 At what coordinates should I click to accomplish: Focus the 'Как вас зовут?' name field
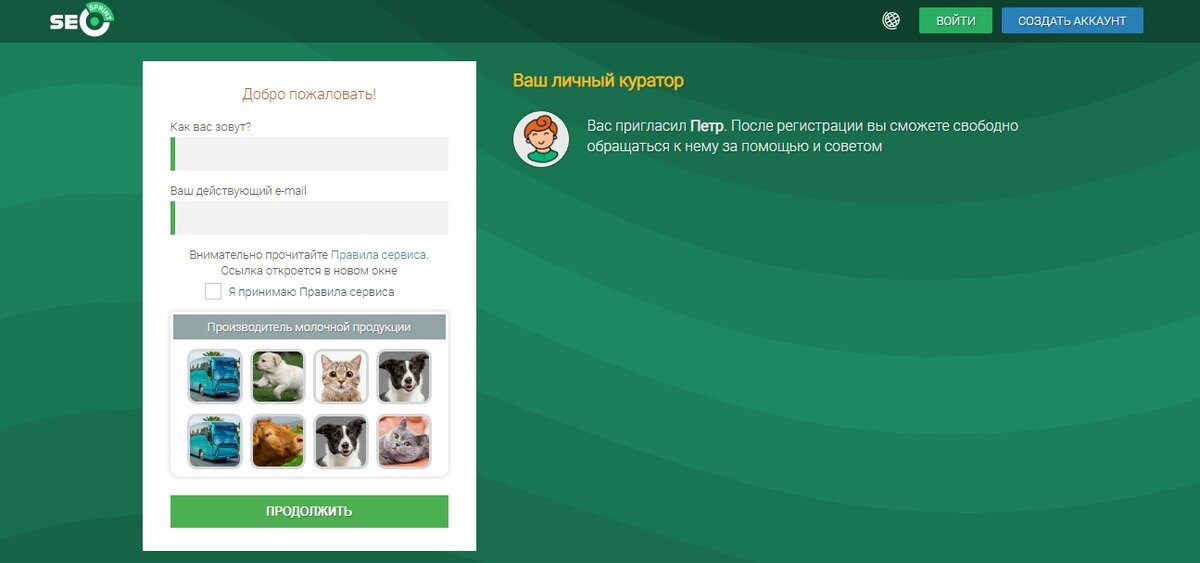point(309,154)
